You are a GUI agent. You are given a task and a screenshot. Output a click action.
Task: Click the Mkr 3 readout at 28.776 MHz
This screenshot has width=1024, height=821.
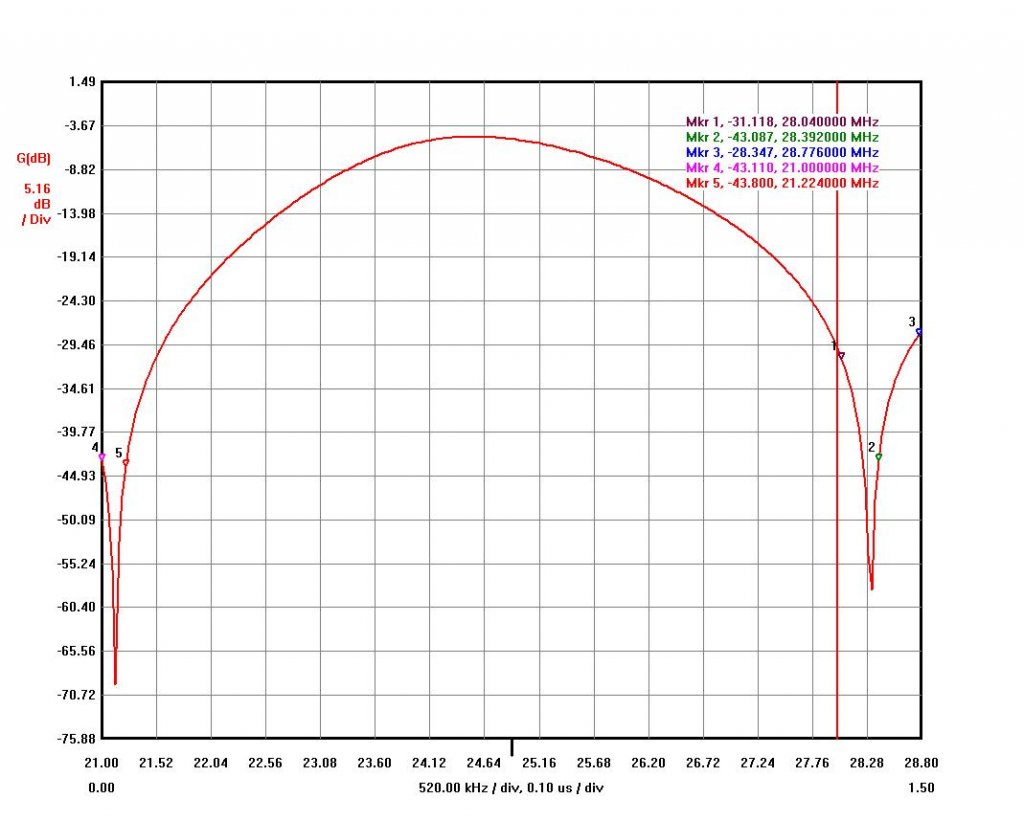click(x=782, y=152)
